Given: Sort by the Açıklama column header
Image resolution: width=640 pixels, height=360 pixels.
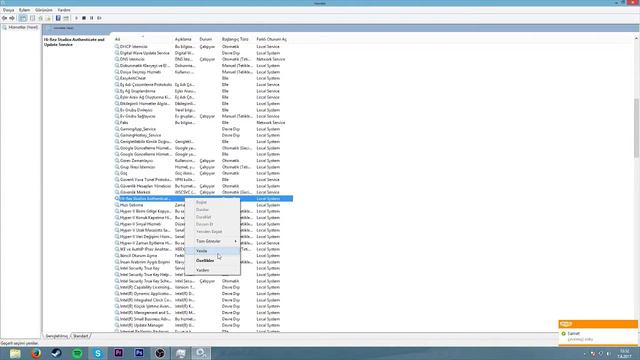Looking at the screenshot, I should click(x=185, y=39).
